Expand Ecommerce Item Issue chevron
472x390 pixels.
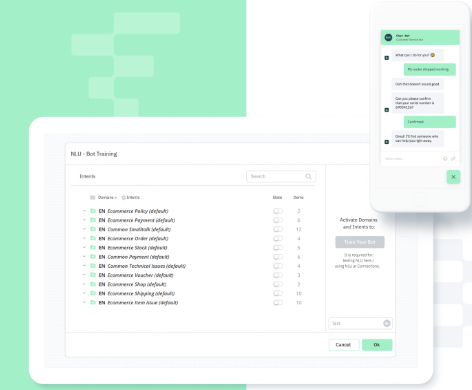point(84,302)
